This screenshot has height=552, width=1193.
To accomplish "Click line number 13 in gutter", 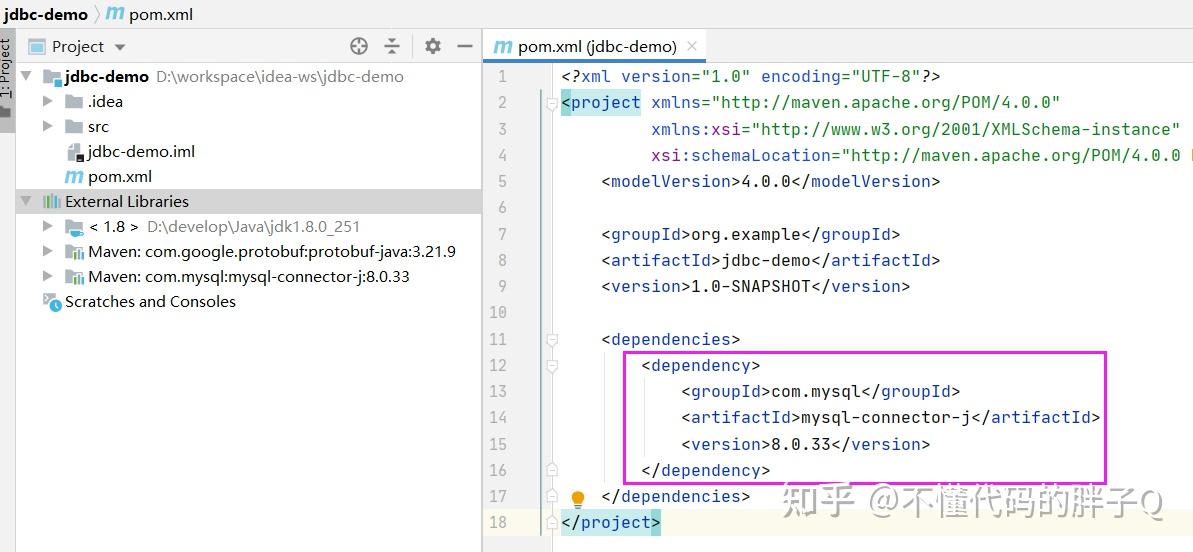I will (498, 391).
